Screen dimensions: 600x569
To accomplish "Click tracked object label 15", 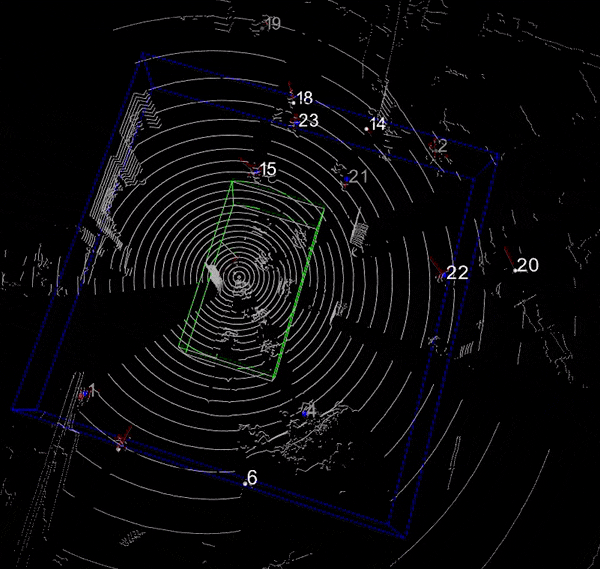I will (x=268, y=169).
